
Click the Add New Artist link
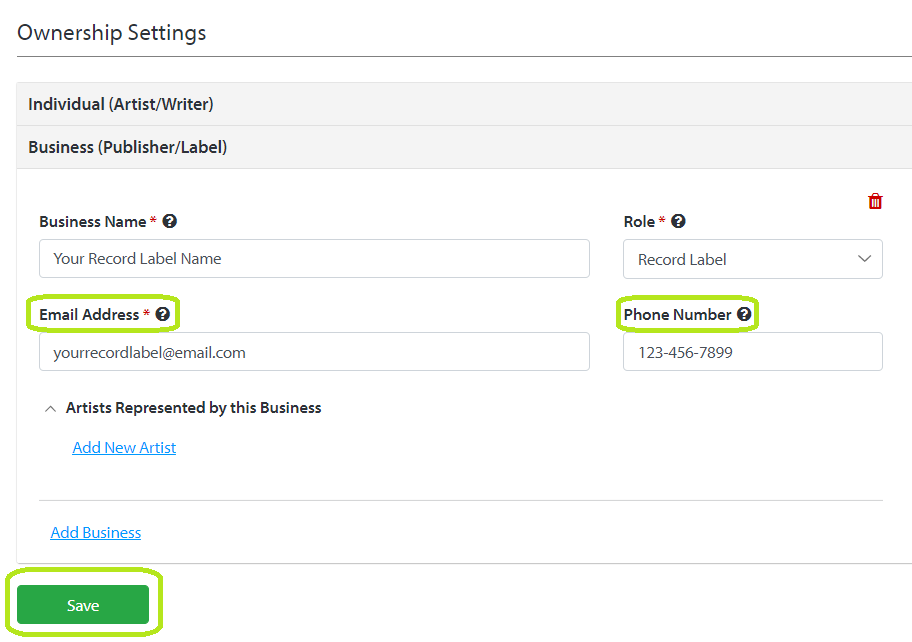pos(124,447)
